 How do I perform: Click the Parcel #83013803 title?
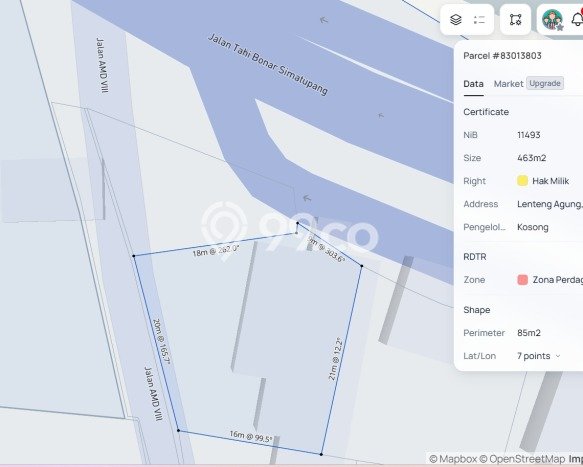502,56
